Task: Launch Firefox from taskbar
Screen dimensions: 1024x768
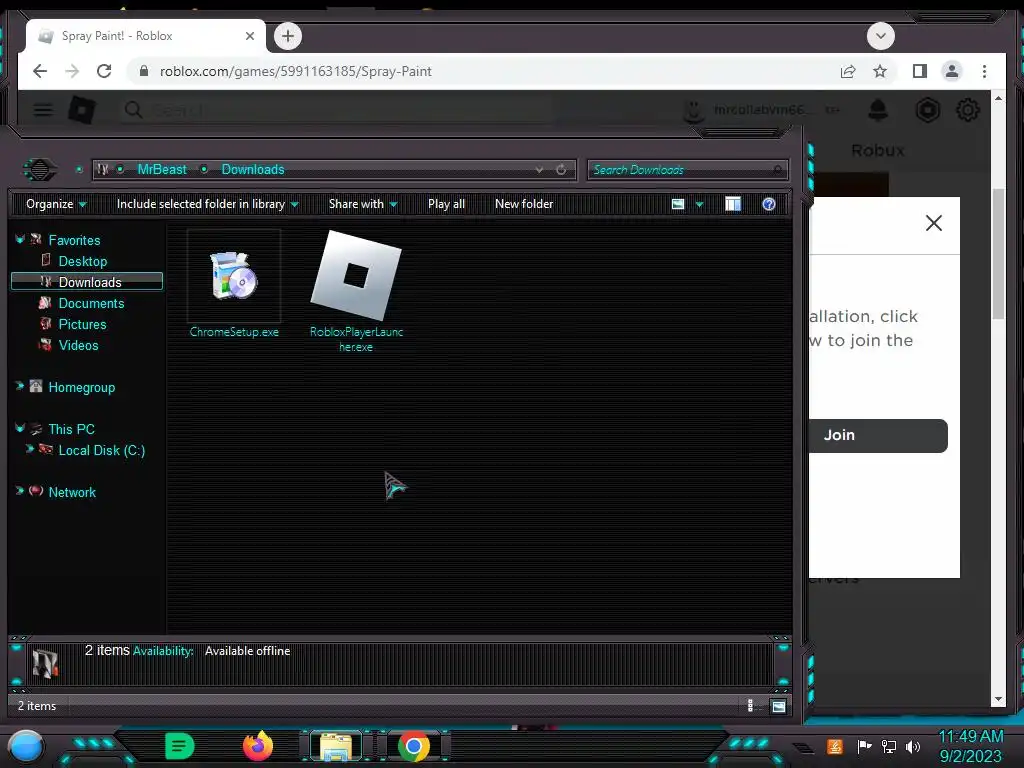Action: click(257, 746)
